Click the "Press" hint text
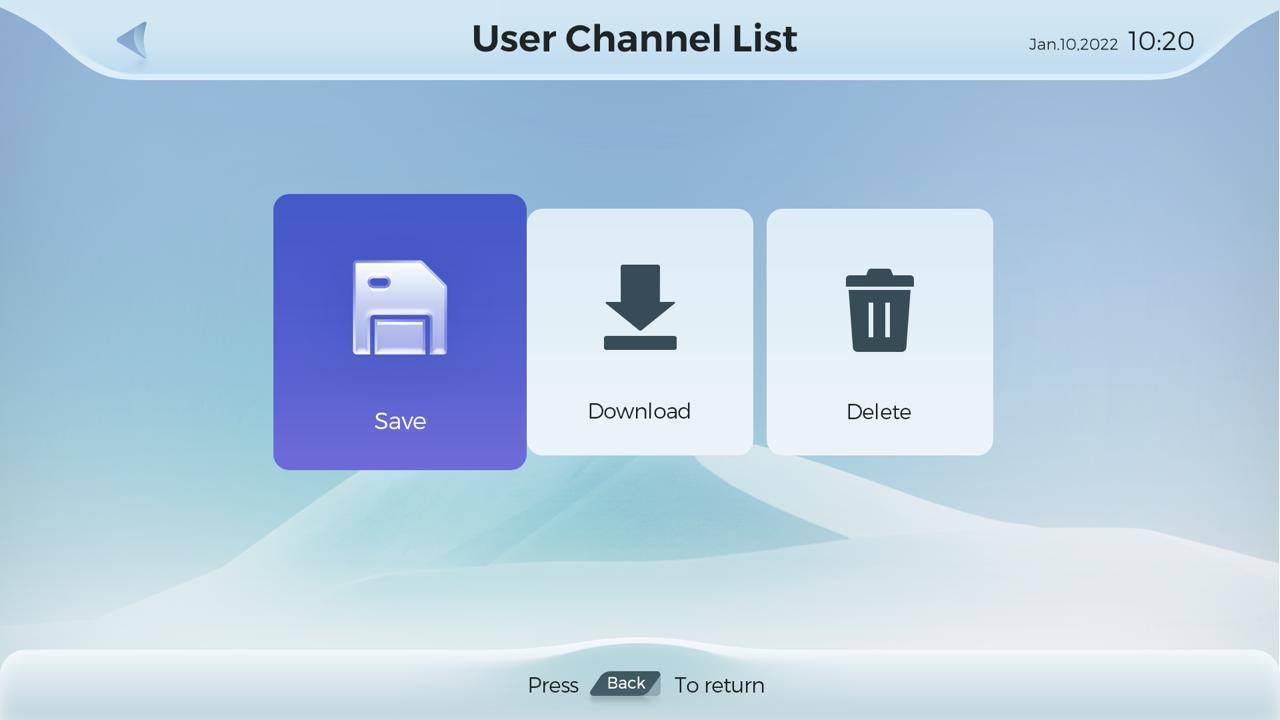 pos(553,685)
